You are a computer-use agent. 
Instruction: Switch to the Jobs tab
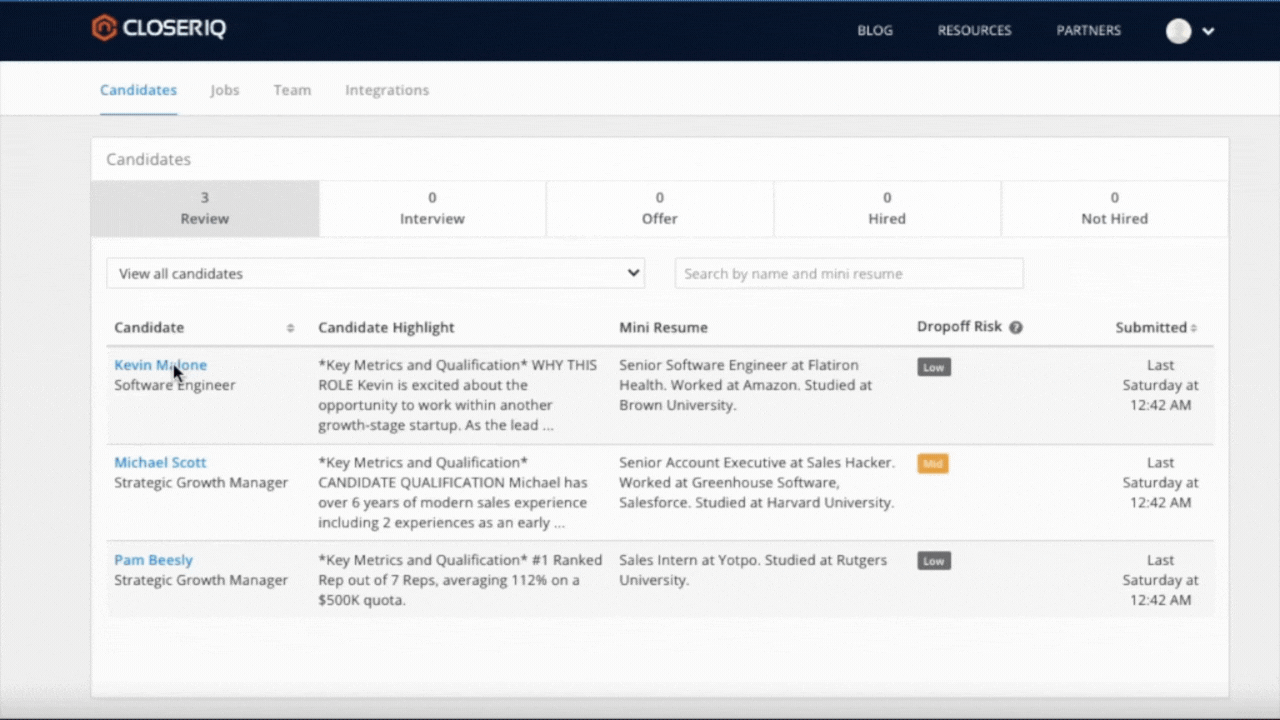coord(224,90)
